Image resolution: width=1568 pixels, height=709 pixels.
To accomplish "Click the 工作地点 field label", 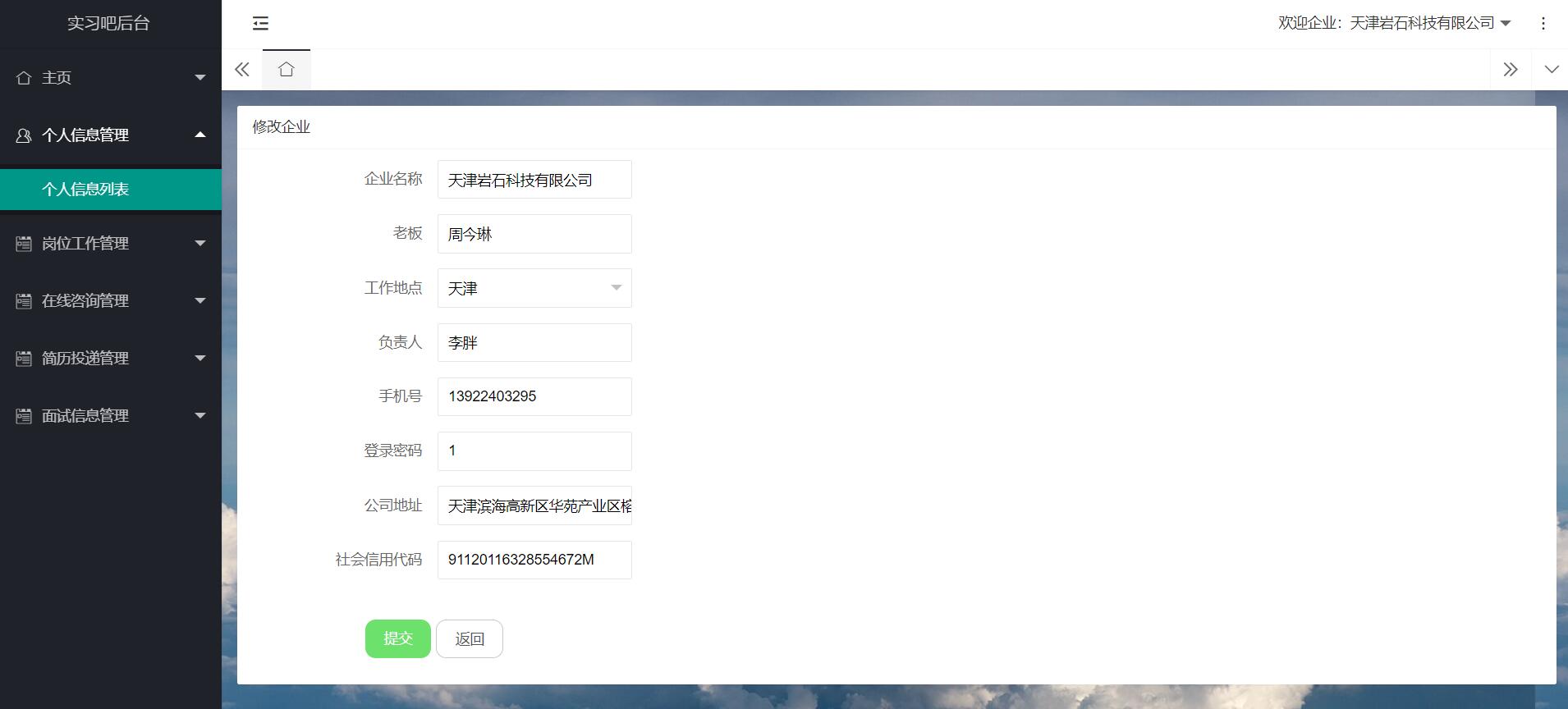I will [x=393, y=288].
